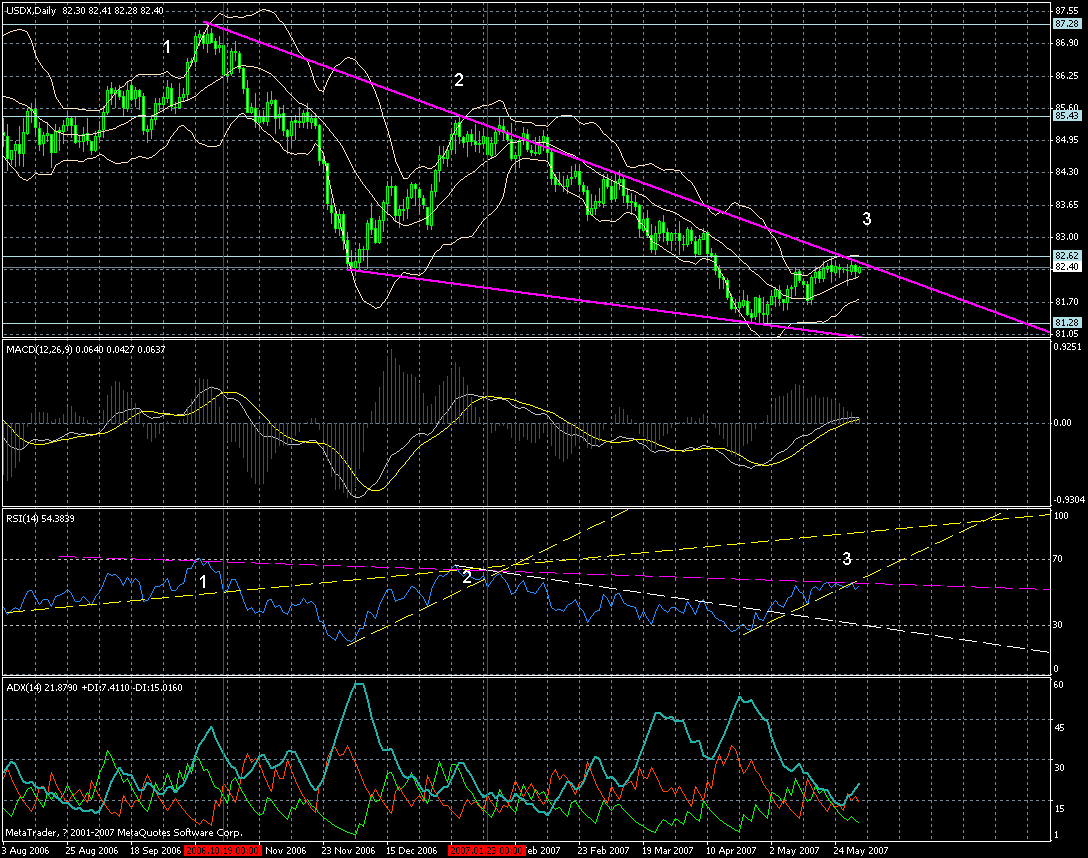Viewport: 1088px width, 858px height.
Task: Click the ADX(14) indicator label
Action: pos(30,687)
